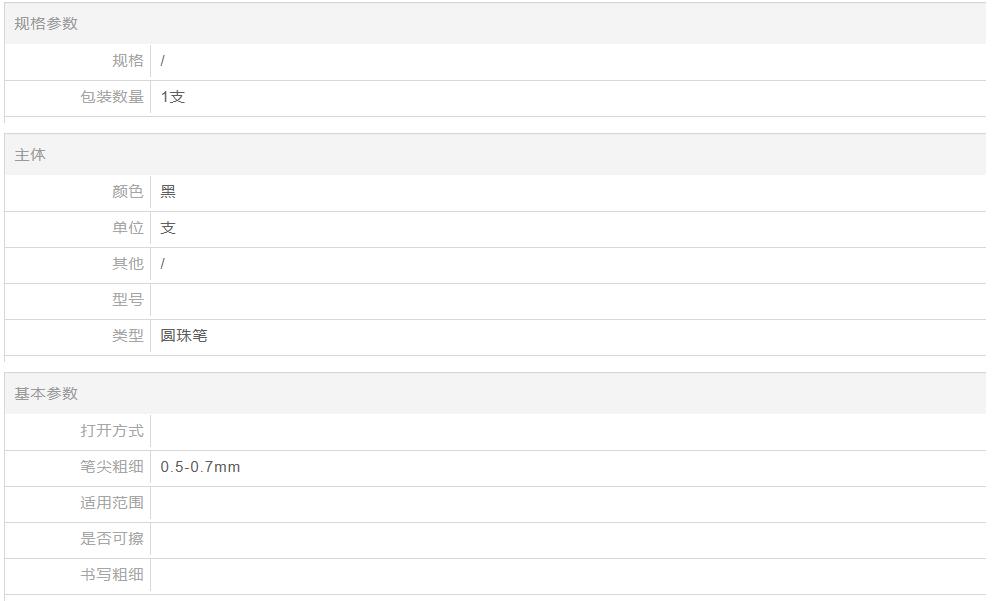Click the 规格参数 section header

pos(46,23)
